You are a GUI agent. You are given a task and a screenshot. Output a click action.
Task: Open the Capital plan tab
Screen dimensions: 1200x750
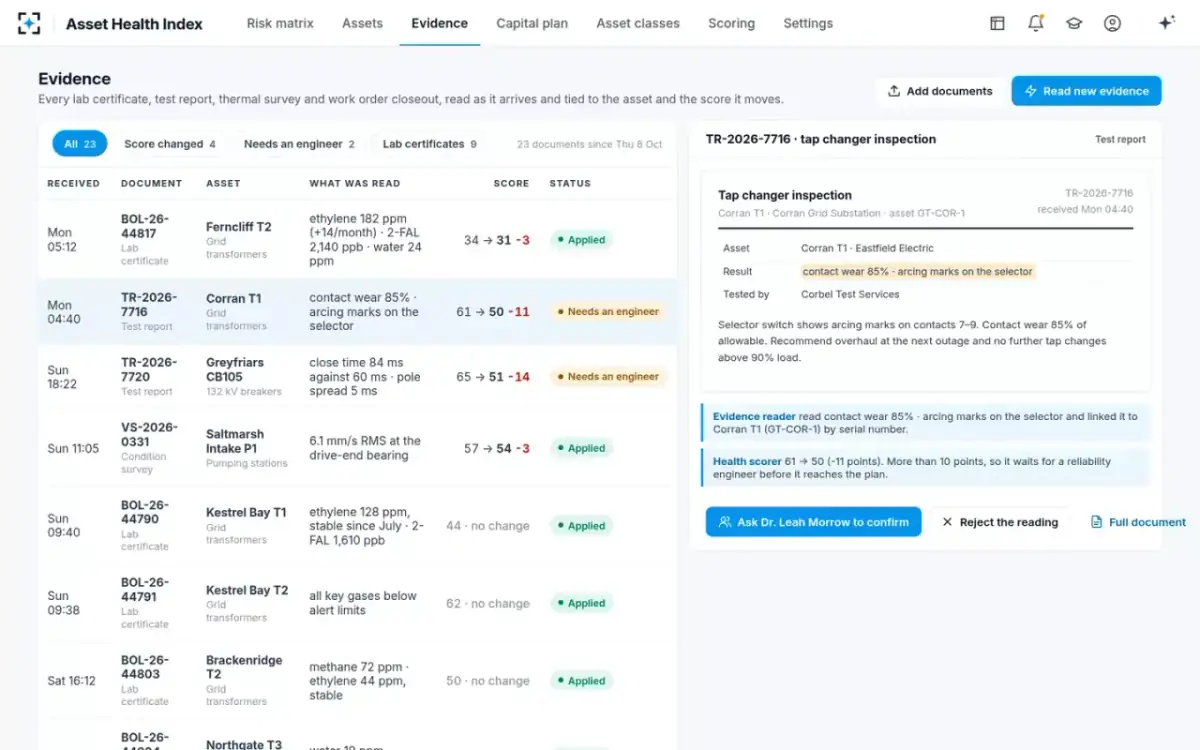[532, 23]
